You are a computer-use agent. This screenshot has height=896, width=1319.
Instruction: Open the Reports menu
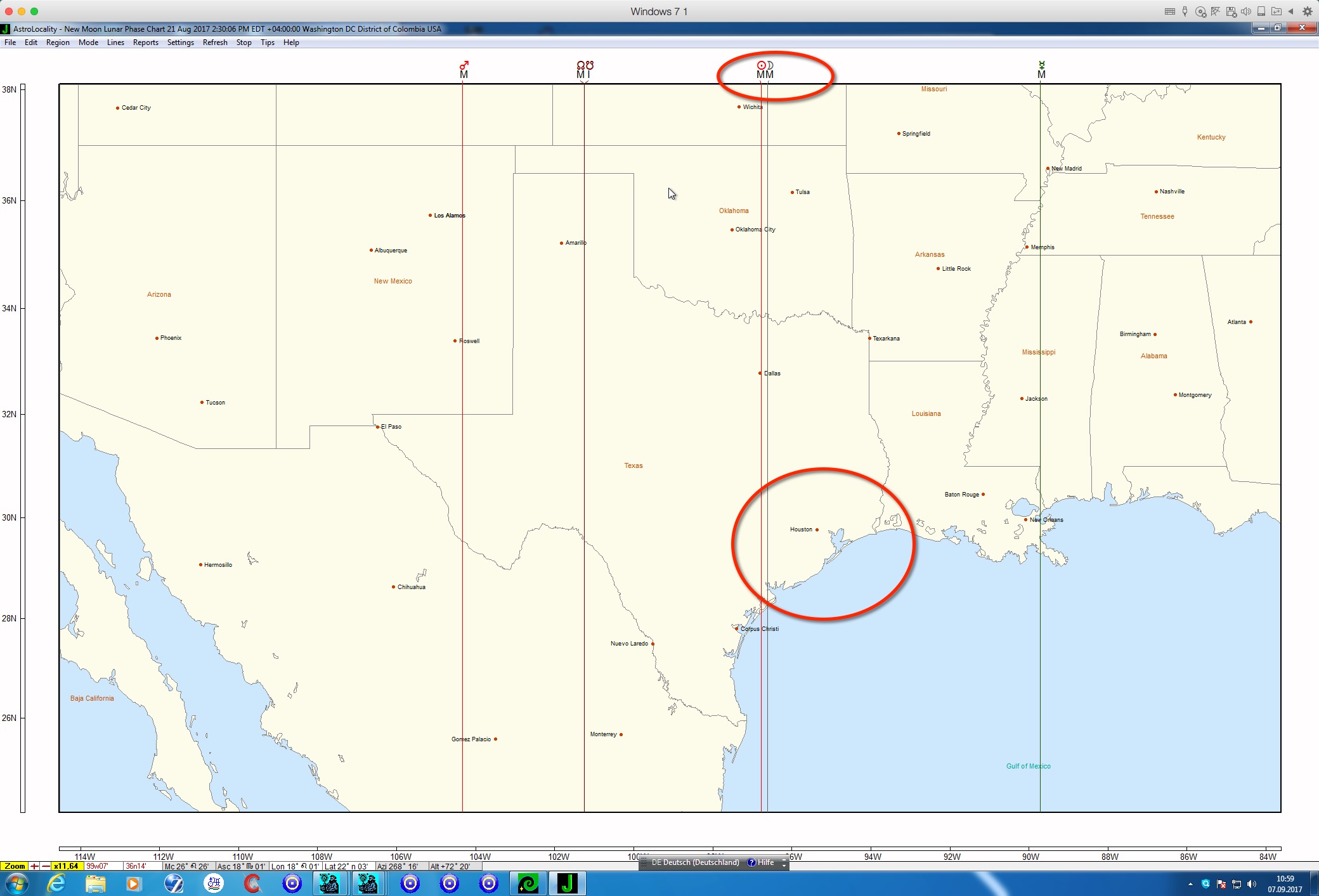tap(145, 42)
